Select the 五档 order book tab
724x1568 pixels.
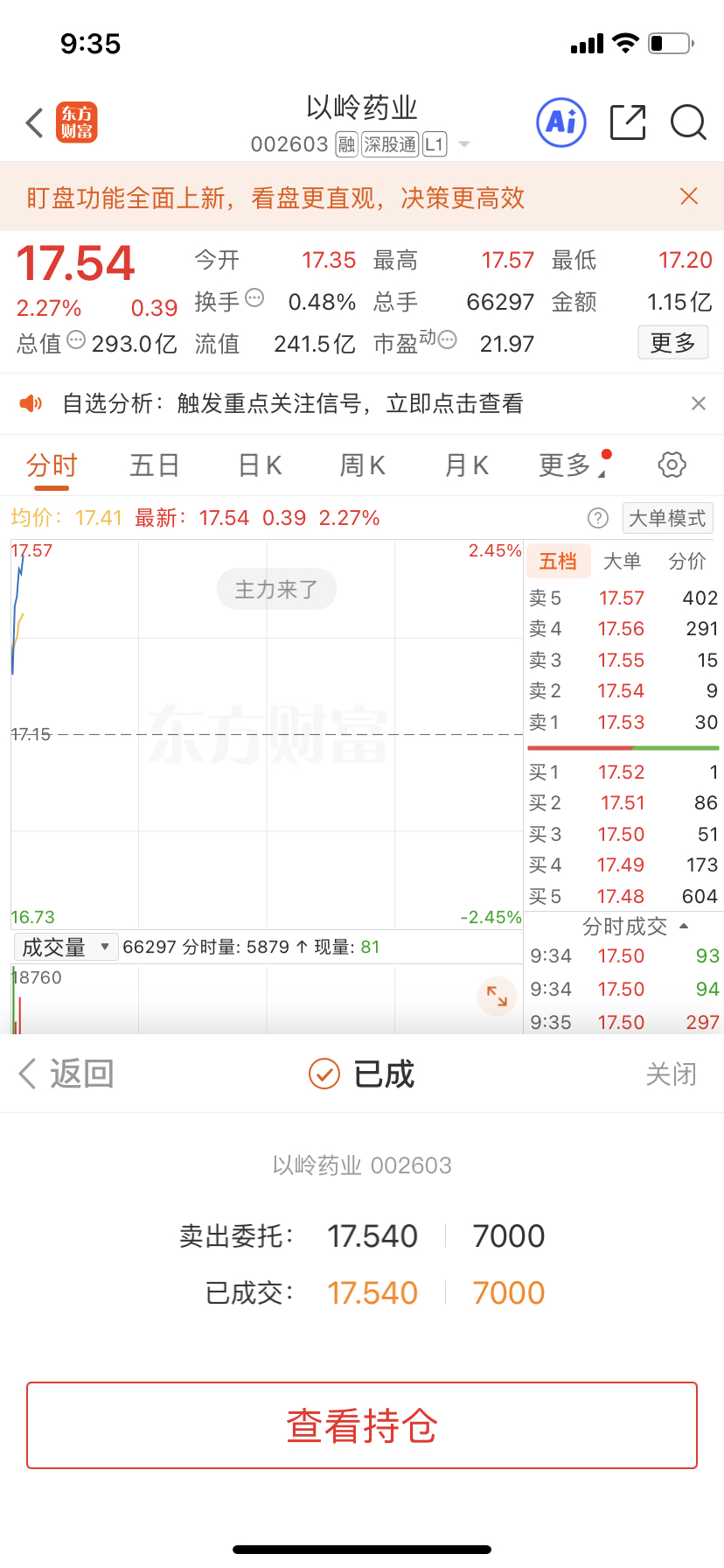click(558, 561)
